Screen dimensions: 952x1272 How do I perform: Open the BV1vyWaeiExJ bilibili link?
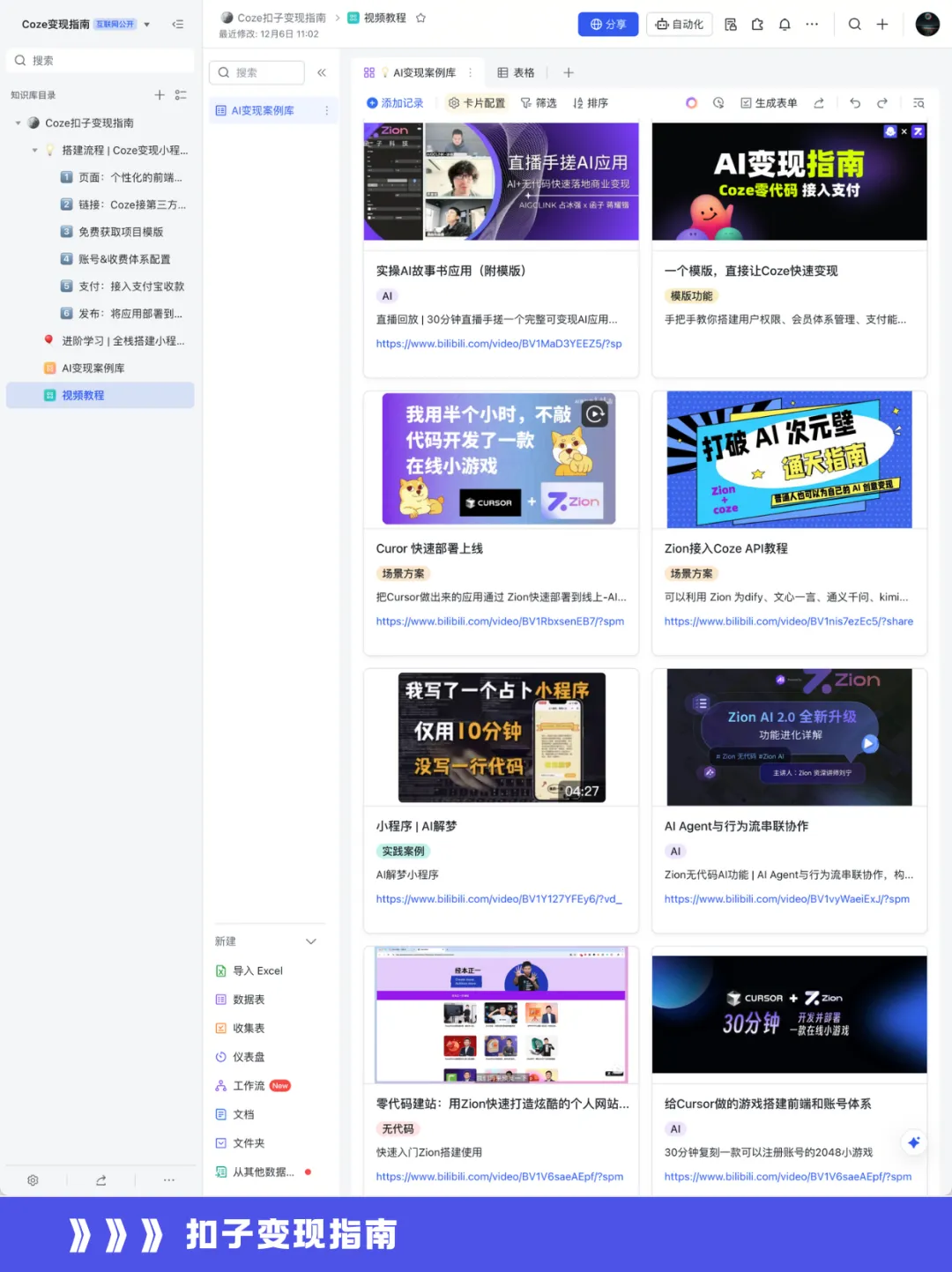click(787, 900)
